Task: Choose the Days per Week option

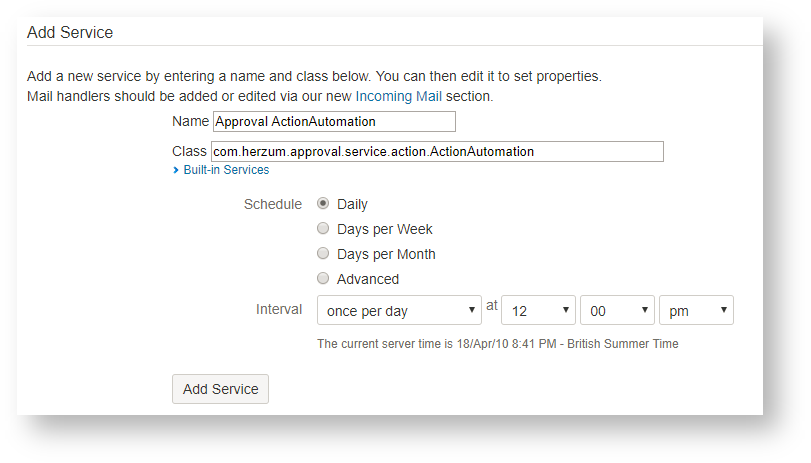Action: pos(323,228)
